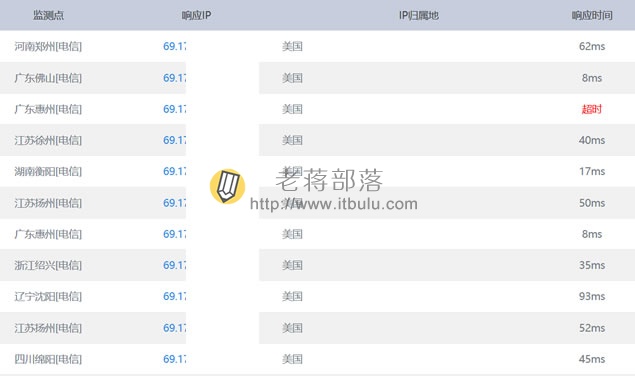635x376 pixels.
Task: Click the 响应时间 column header
Action: click(592, 15)
